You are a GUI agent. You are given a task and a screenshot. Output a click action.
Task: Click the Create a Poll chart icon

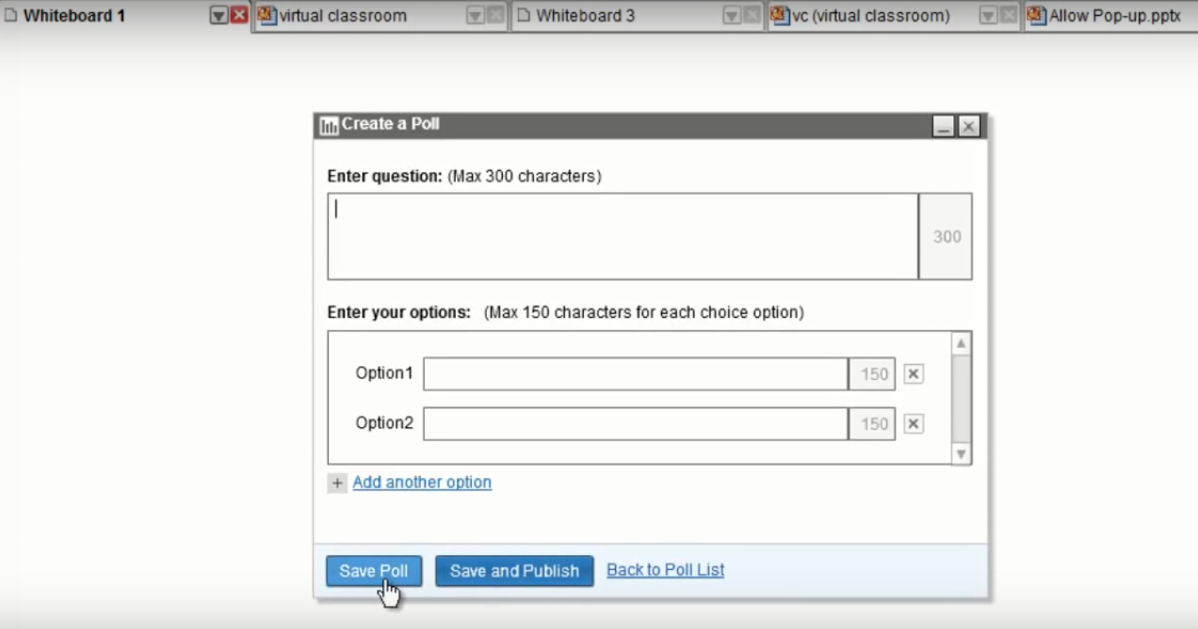pos(329,125)
